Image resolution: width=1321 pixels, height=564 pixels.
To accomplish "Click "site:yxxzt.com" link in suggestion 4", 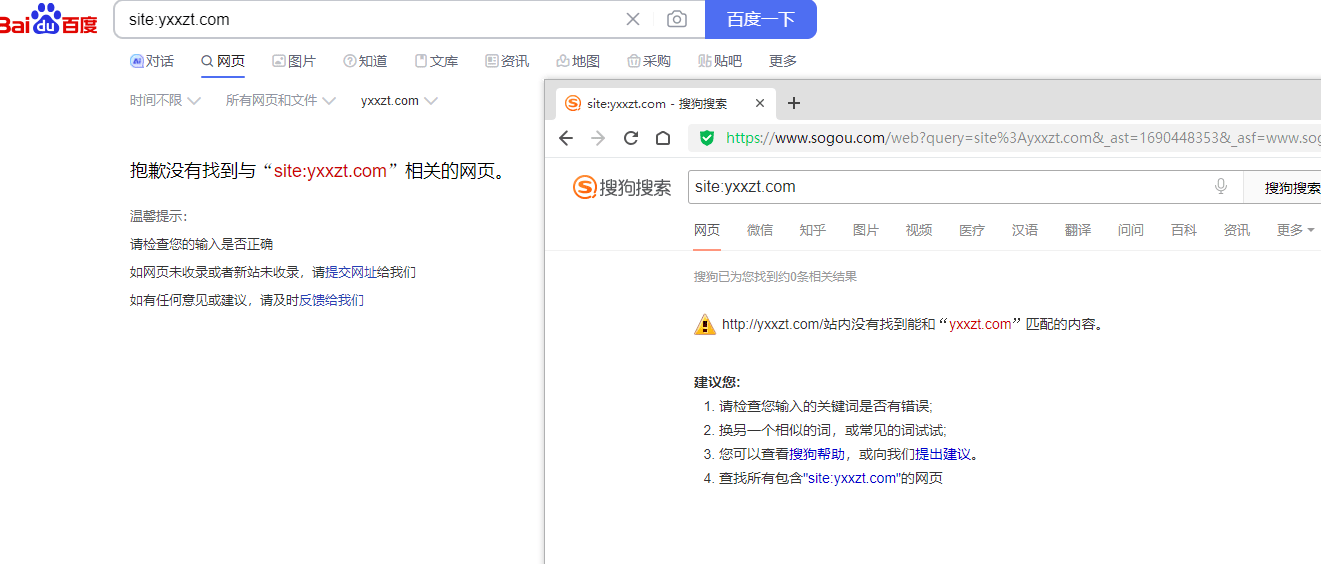I will tap(851, 478).
